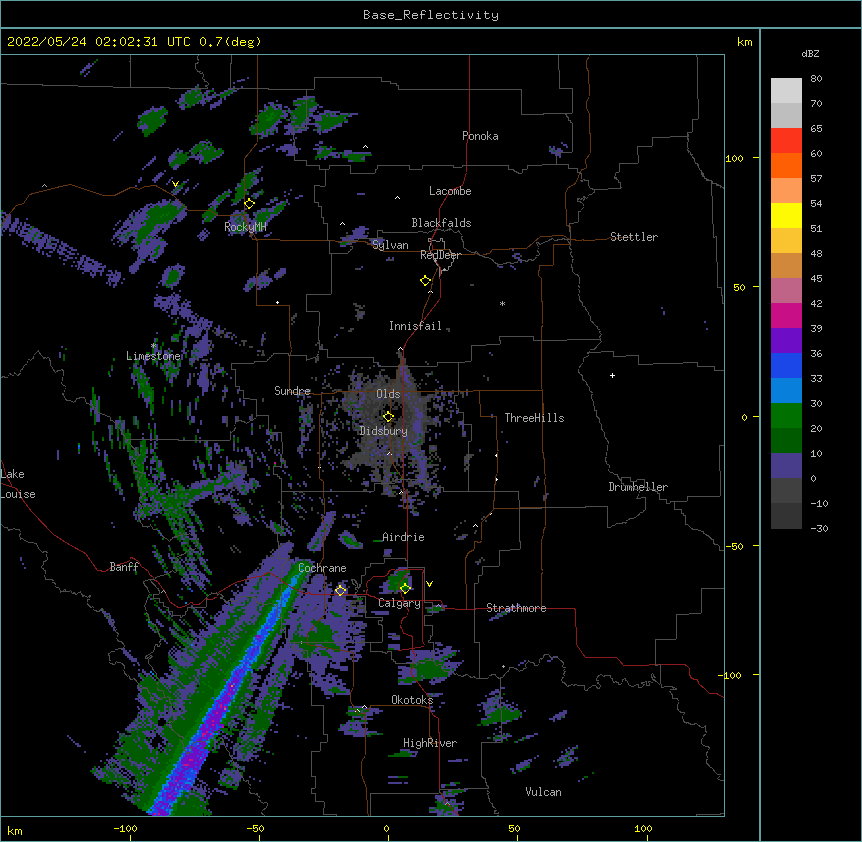This screenshot has width=862, height=842.
Task: Click the 54 dBZ yellow legend swatch
Action: [786, 215]
